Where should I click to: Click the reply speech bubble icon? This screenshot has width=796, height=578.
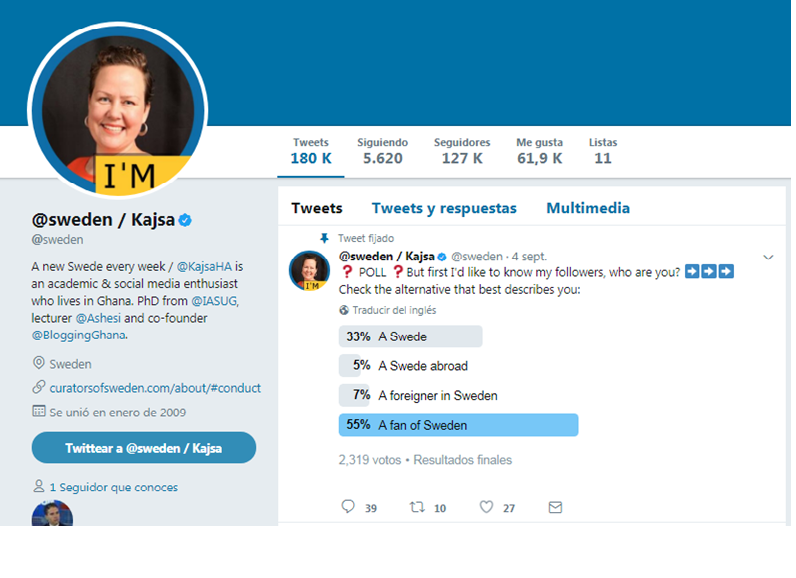pyautogui.click(x=348, y=506)
